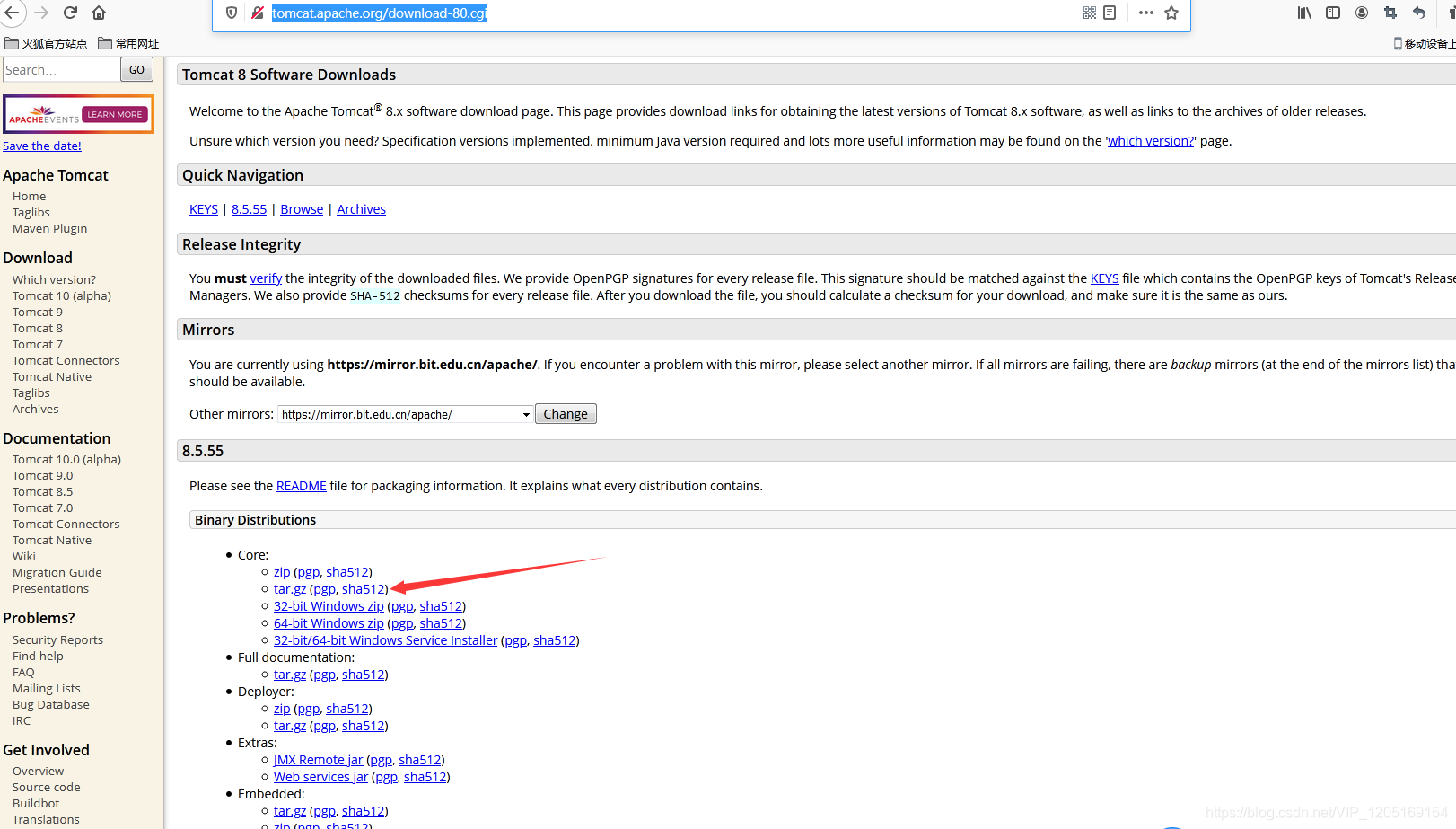
Task: Download the JMX Remote jar
Action: (x=318, y=760)
